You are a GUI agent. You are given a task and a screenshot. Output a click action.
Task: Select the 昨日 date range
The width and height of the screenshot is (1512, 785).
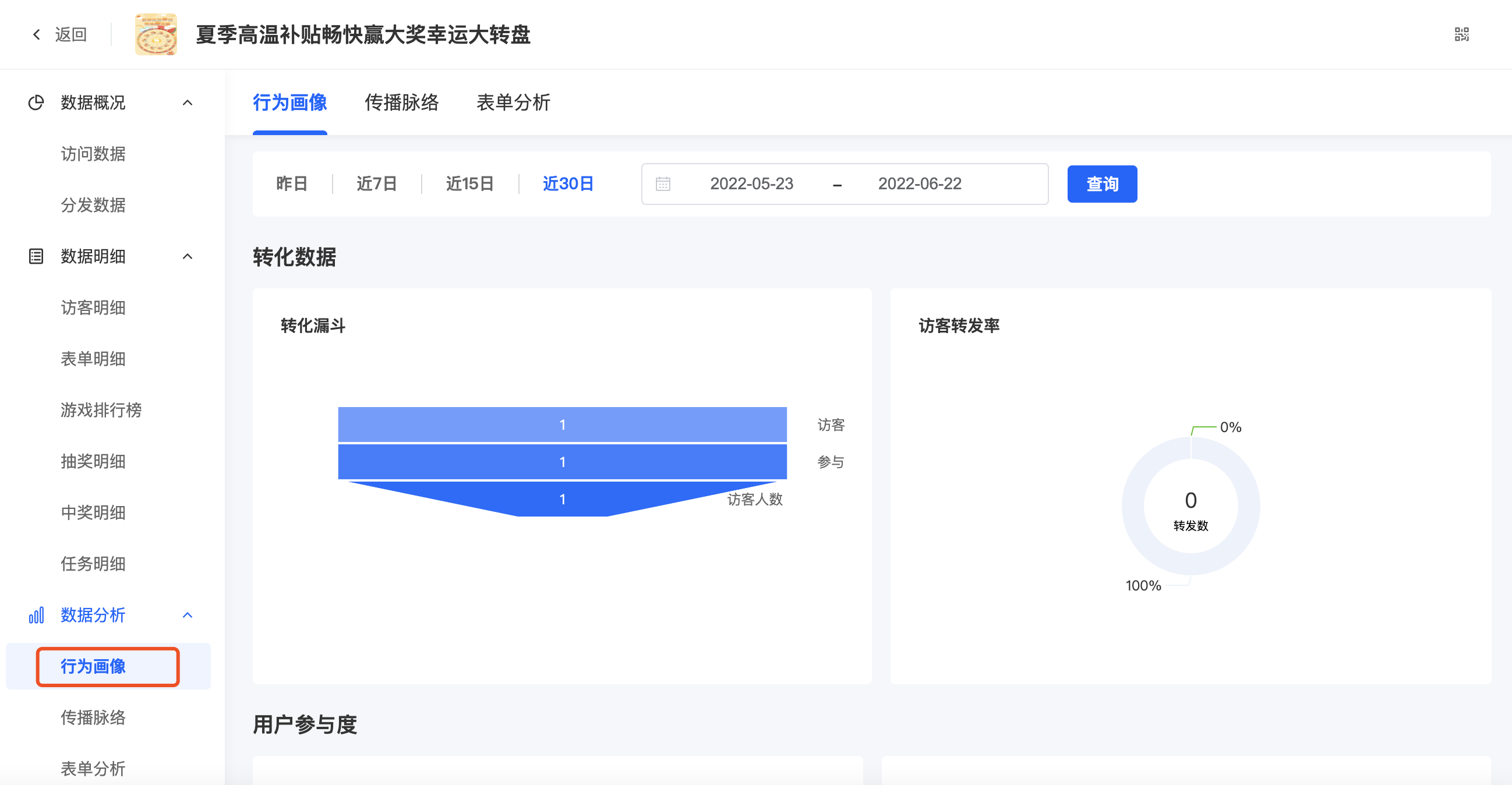click(x=292, y=183)
